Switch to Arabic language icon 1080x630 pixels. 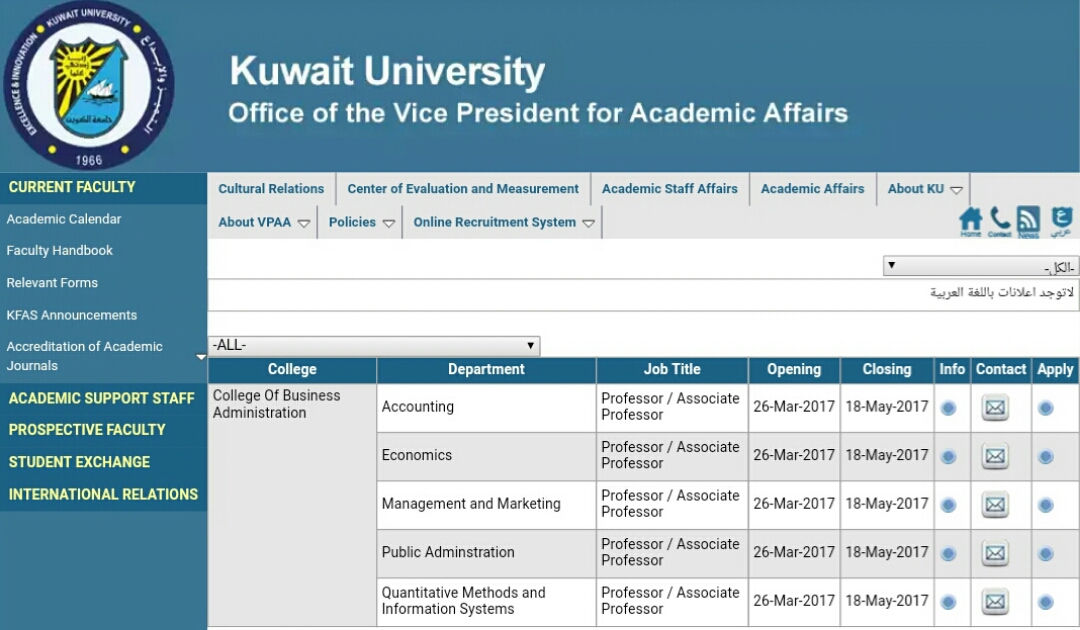click(x=1061, y=222)
